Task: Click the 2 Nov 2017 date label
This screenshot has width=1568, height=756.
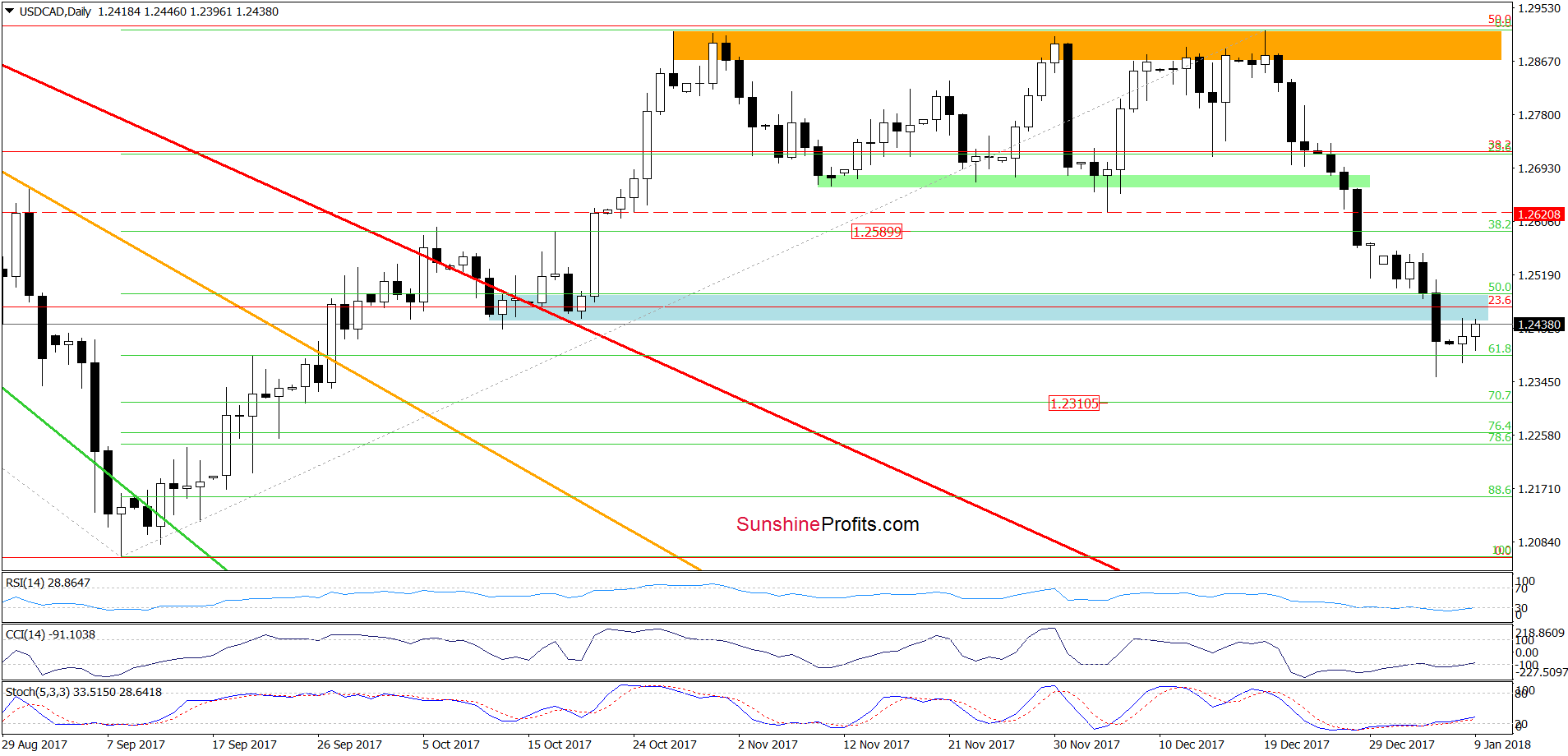Action: (x=768, y=744)
